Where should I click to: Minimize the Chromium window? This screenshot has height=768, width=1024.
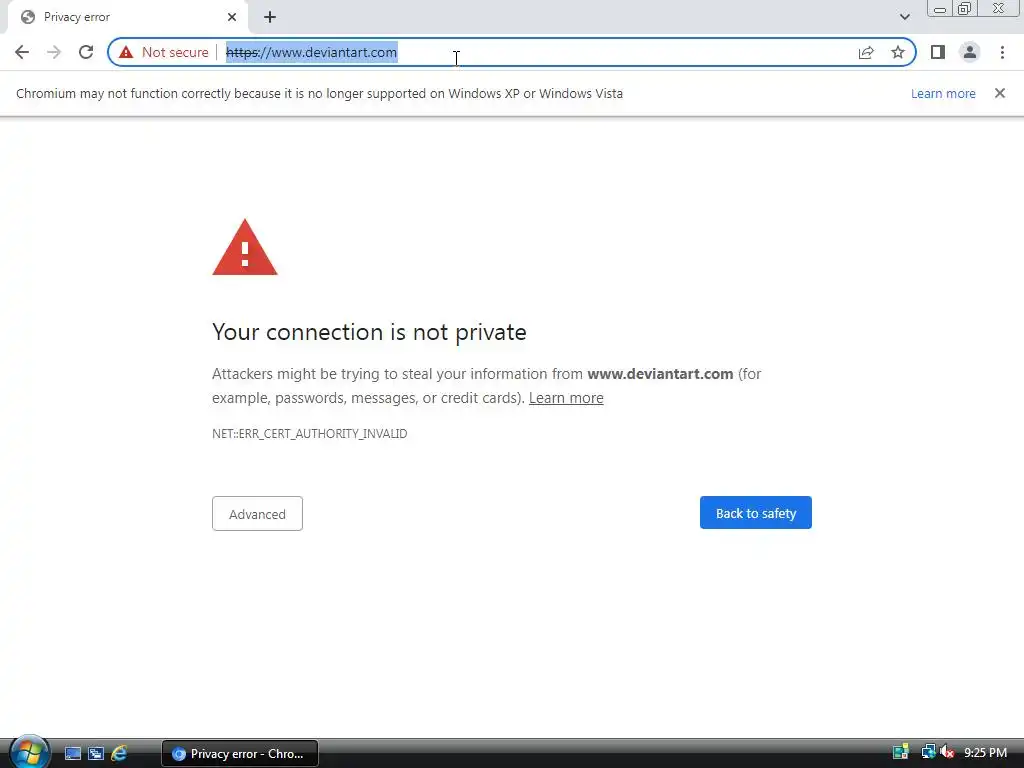[x=940, y=9]
